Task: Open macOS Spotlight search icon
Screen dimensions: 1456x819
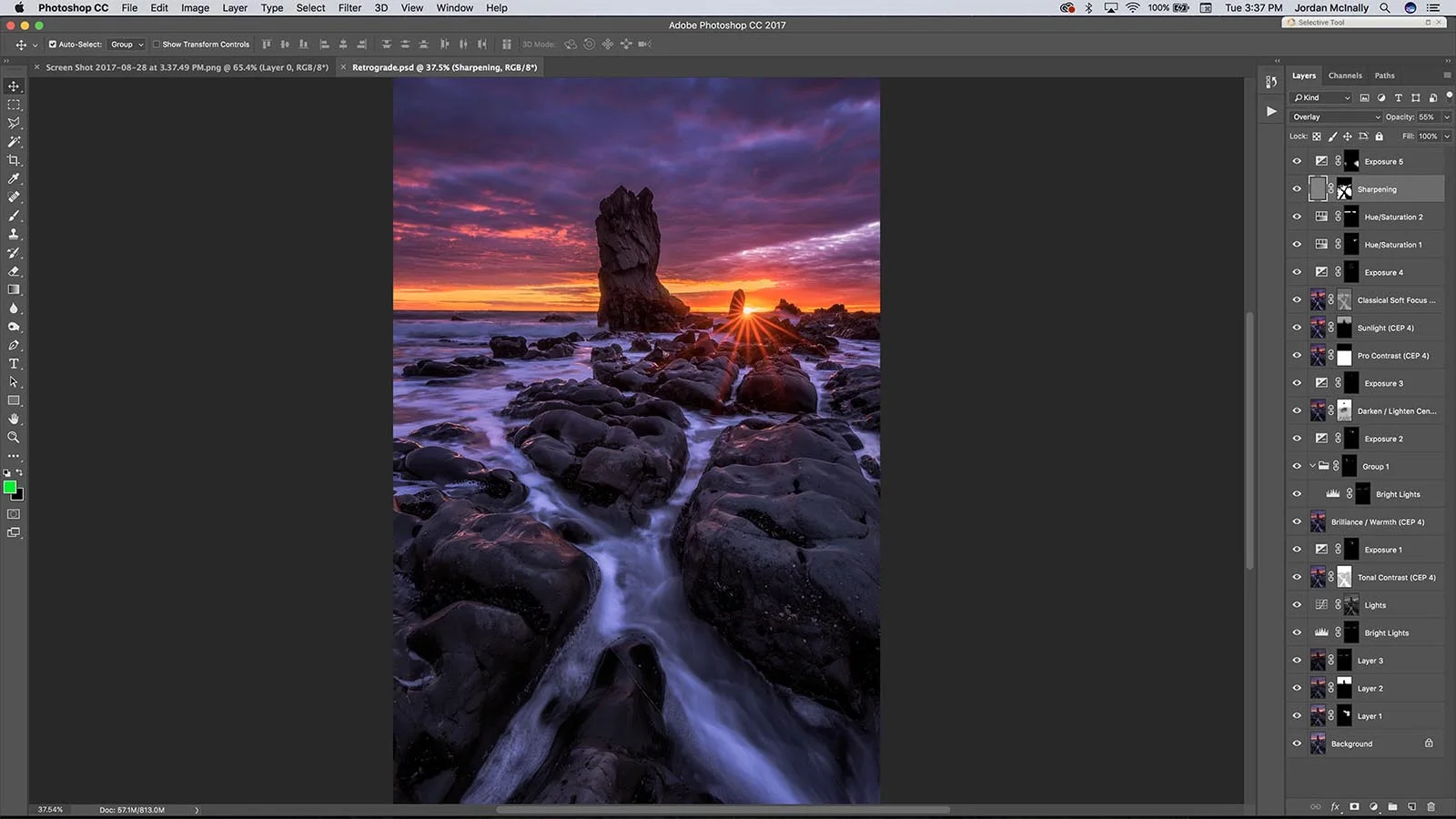Action: coord(1385,7)
